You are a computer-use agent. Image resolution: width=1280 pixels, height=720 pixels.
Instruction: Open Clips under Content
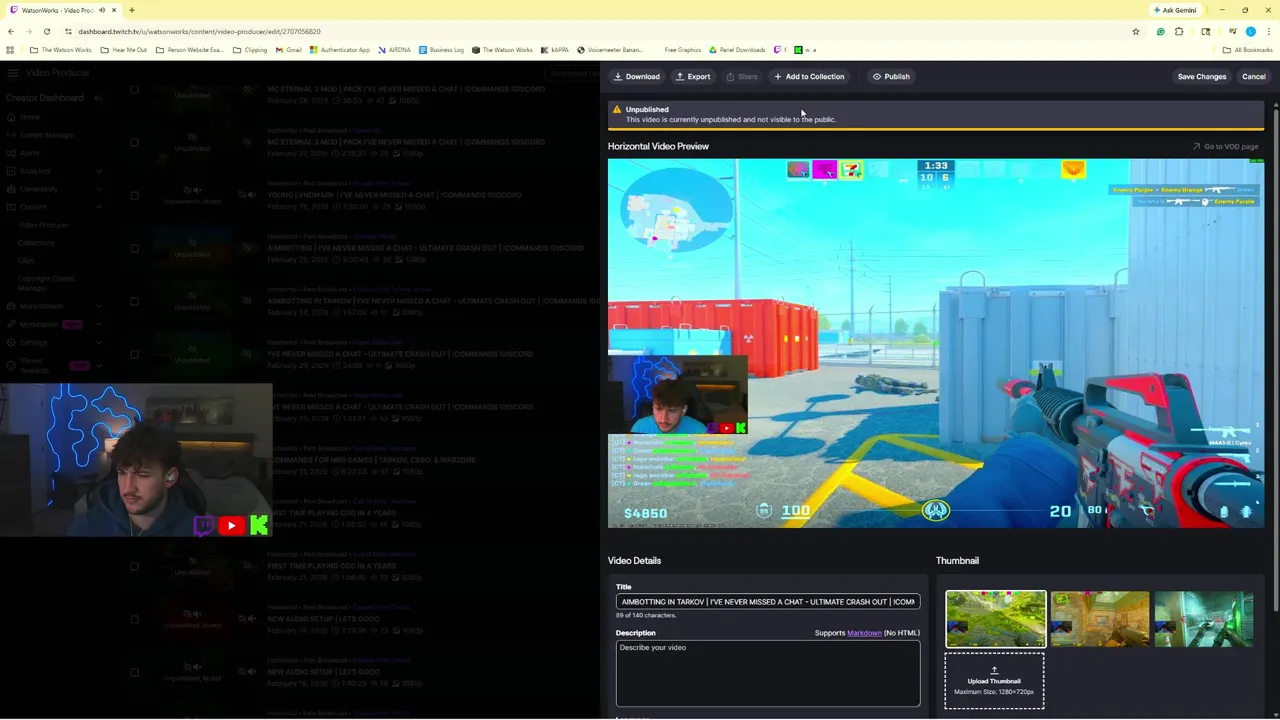26,261
